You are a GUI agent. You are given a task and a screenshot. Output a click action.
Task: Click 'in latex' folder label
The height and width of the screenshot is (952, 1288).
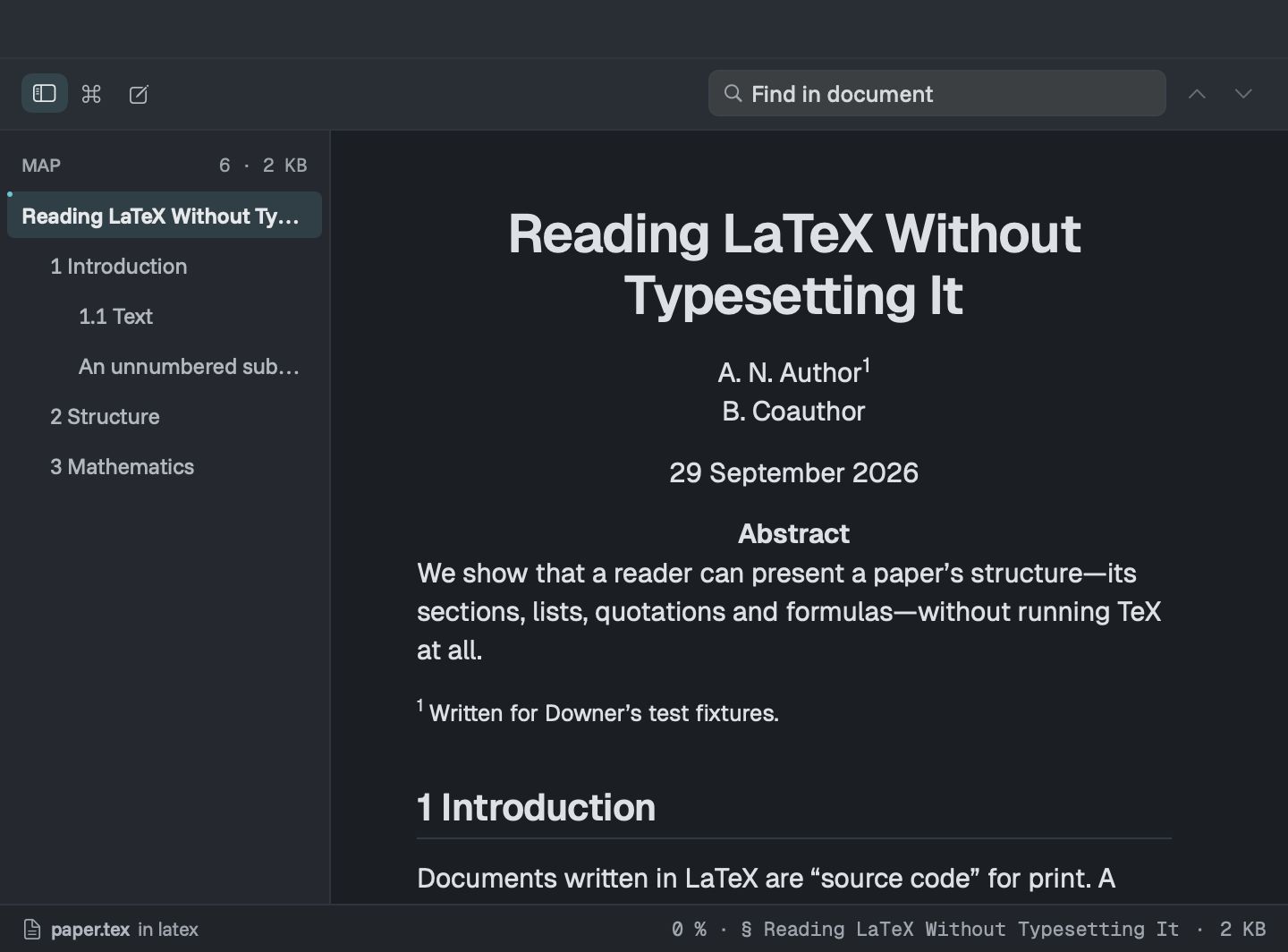point(168,930)
